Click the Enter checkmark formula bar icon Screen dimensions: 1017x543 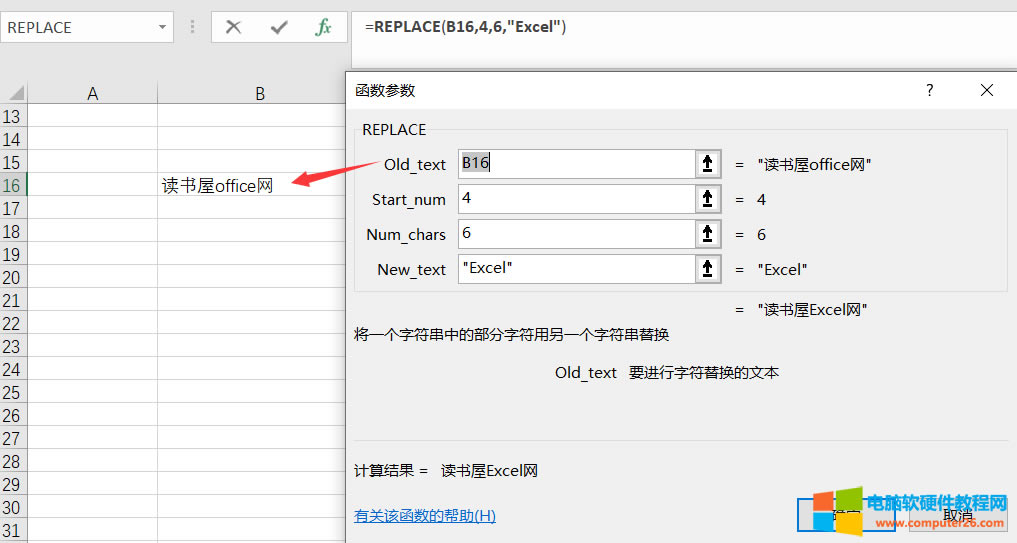[x=279, y=28]
